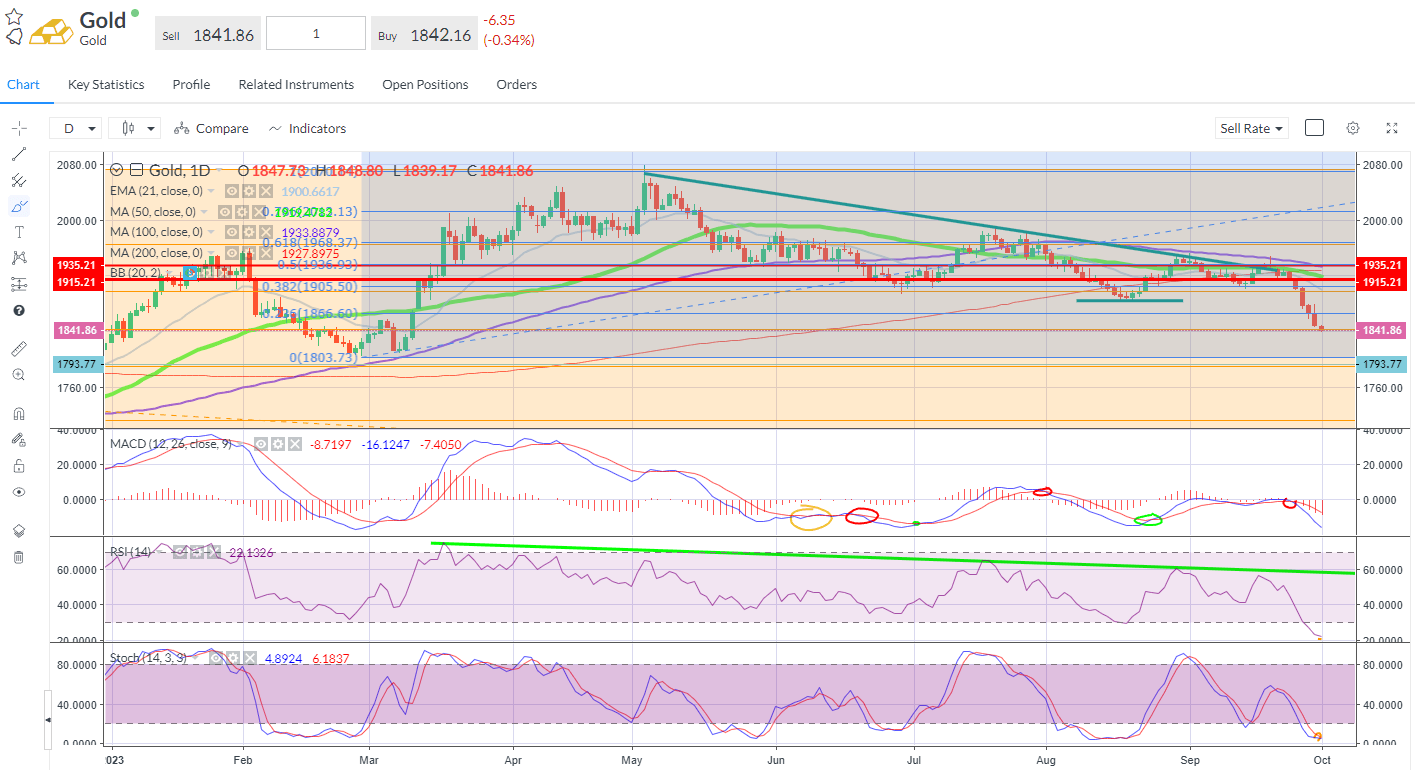Click the quantity input field
The width and height of the screenshot is (1420, 770).
point(316,33)
